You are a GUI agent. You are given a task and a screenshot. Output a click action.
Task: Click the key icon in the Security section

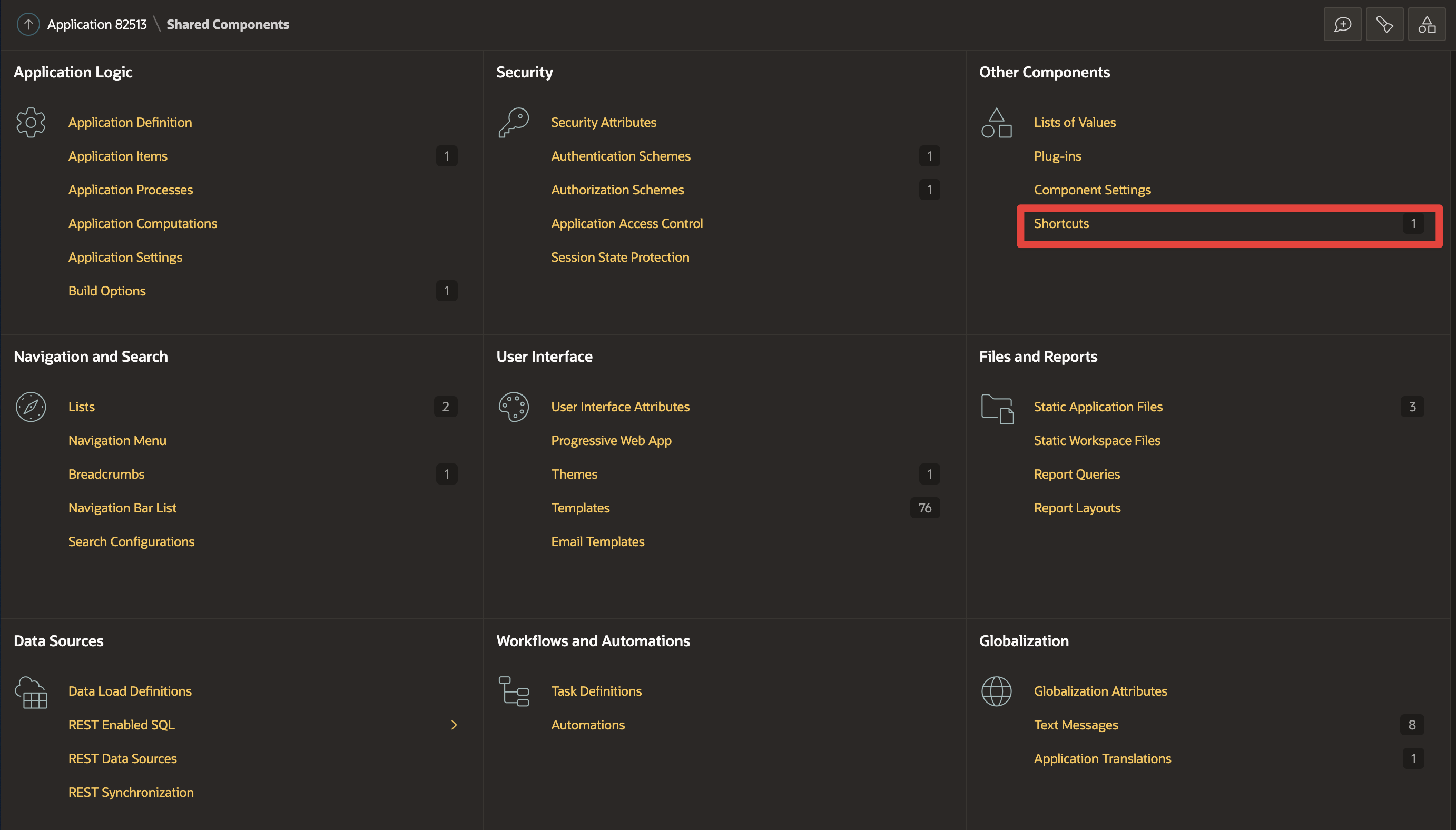point(514,123)
